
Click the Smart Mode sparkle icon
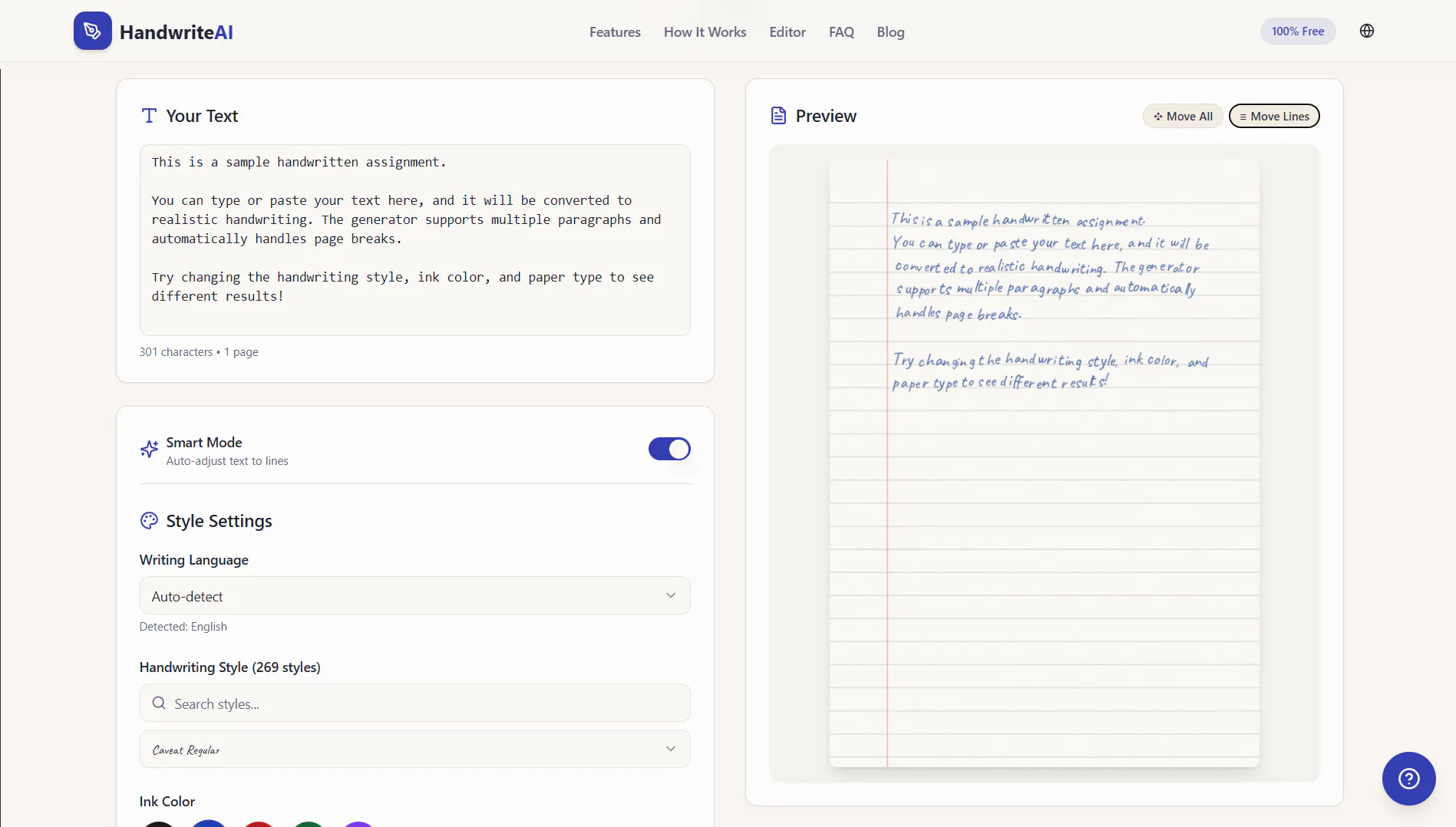[149, 449]
